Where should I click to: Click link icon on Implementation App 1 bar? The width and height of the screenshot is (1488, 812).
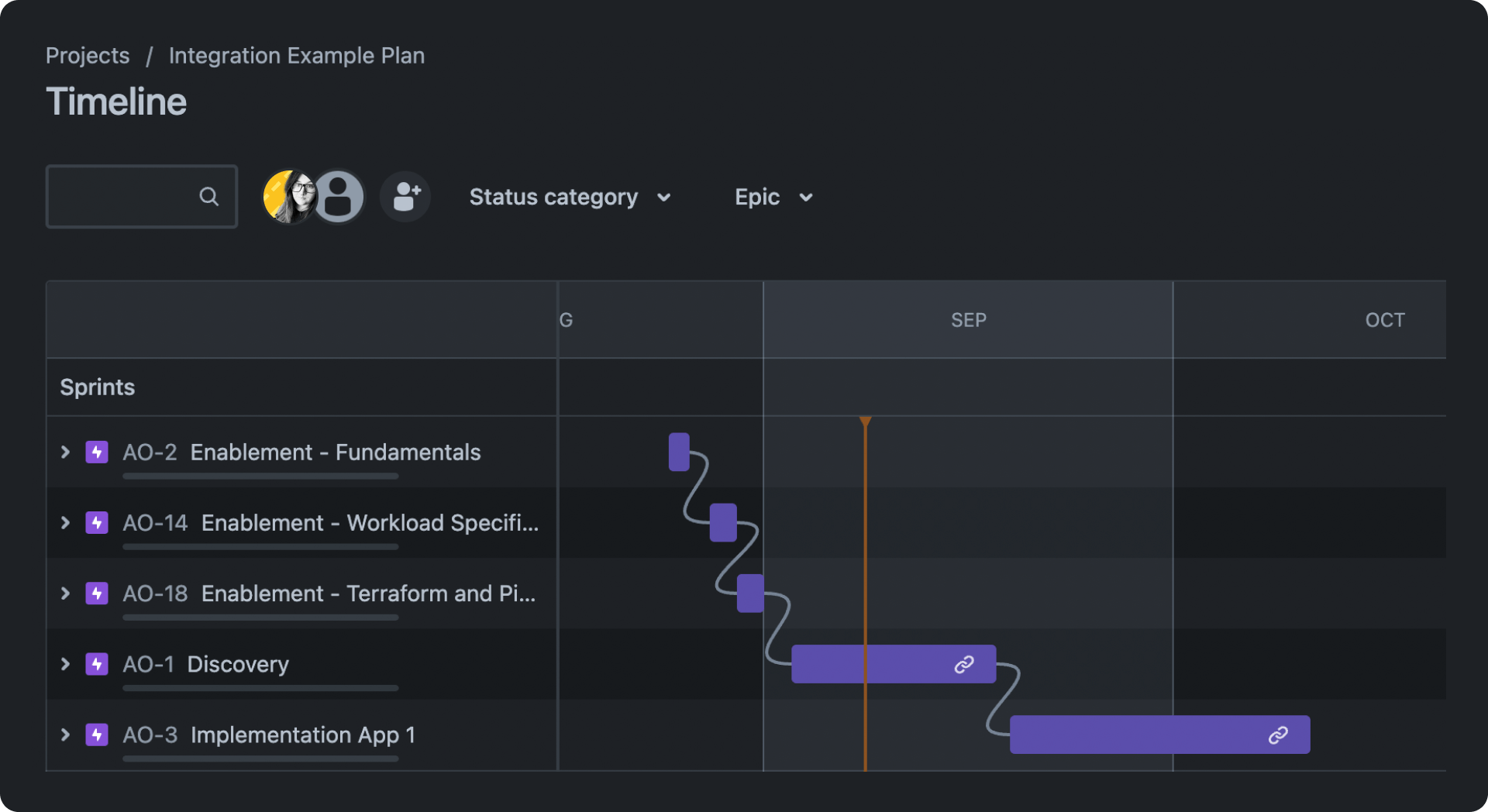(1278, 735)
